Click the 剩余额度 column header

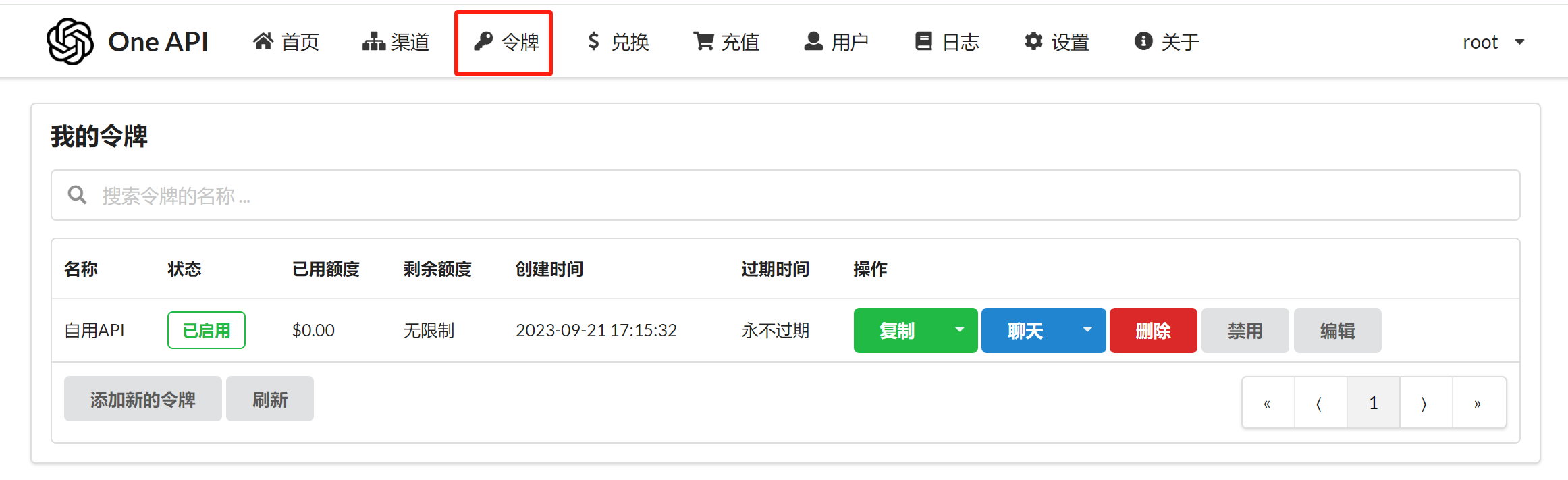pyautogui.click(x=437, y=269)
